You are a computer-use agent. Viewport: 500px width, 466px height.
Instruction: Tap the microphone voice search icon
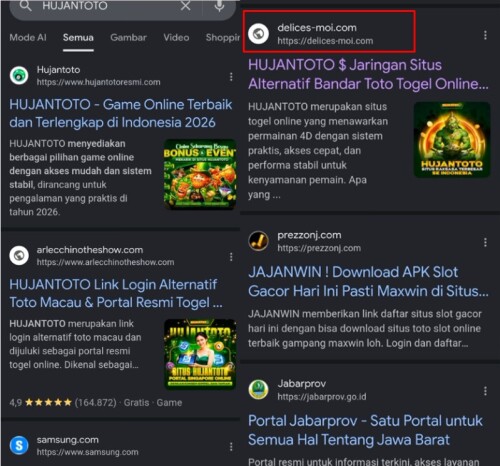point(219,6)
